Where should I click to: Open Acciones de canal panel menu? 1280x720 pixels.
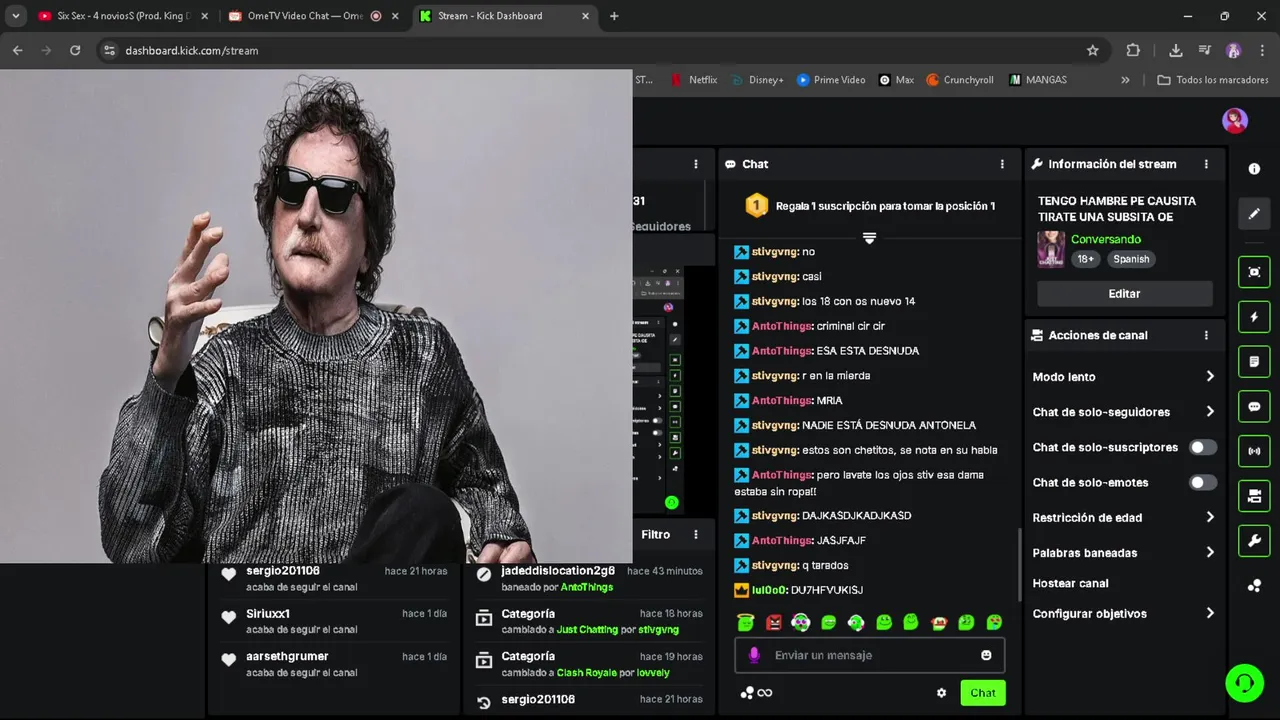point(1206,335)
